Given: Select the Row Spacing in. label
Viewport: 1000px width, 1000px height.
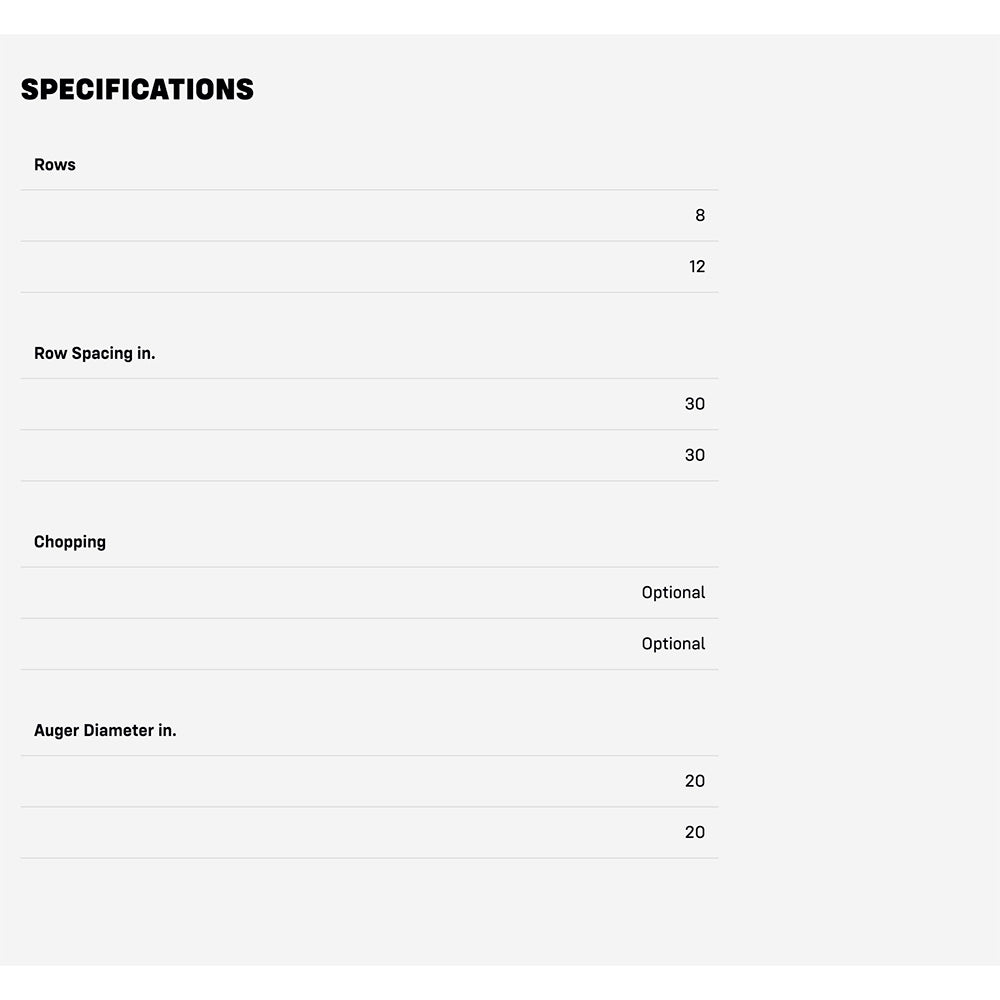Looking at the screenshot, I should 95,354.
